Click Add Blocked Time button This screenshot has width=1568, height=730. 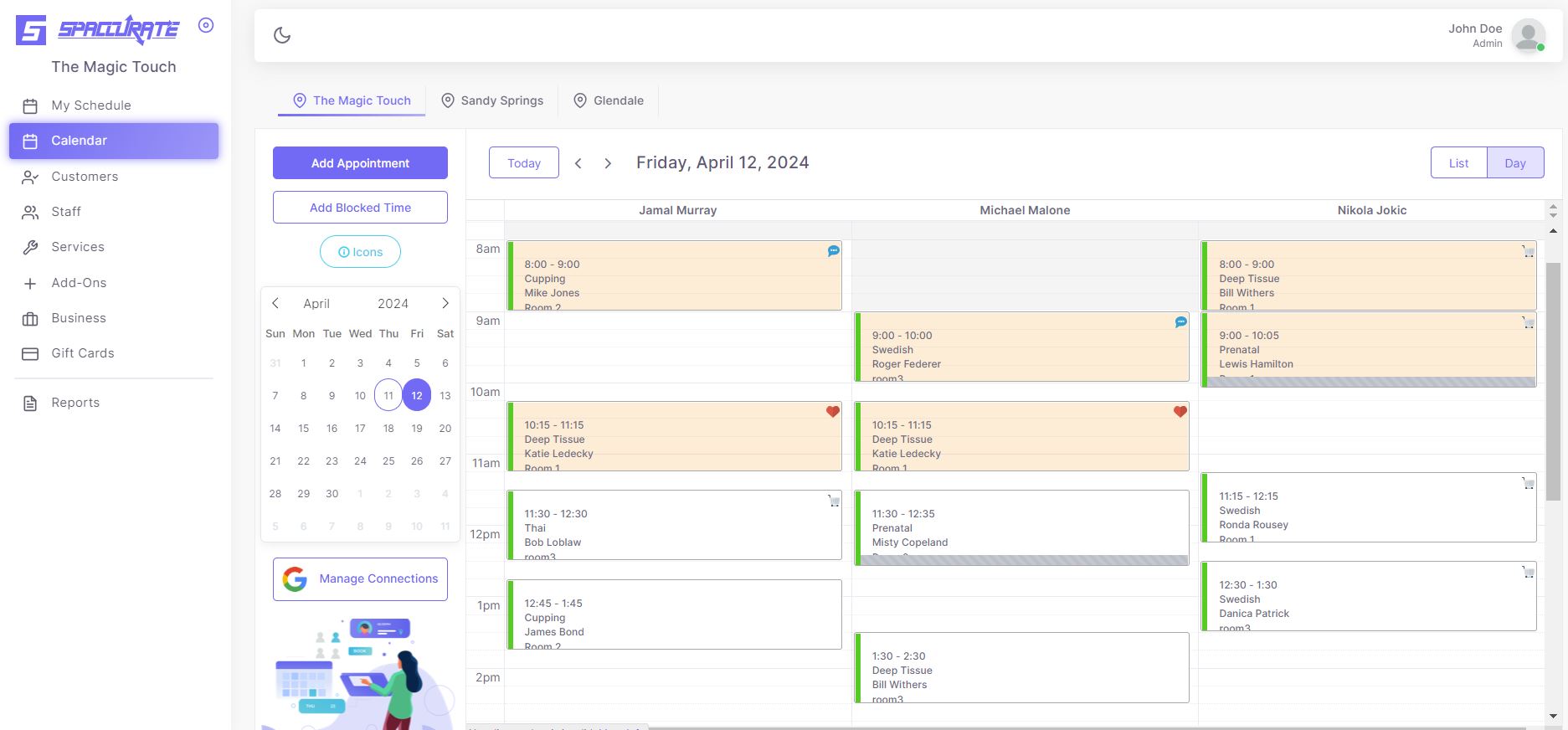360,208
